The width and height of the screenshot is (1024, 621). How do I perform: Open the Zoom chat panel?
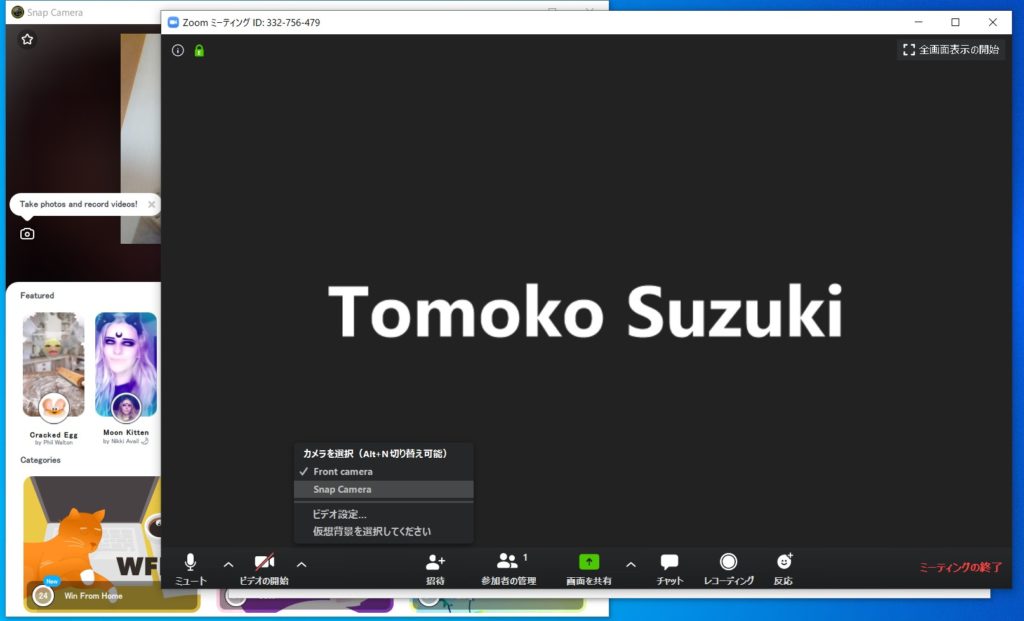click(x=669, y=569)
